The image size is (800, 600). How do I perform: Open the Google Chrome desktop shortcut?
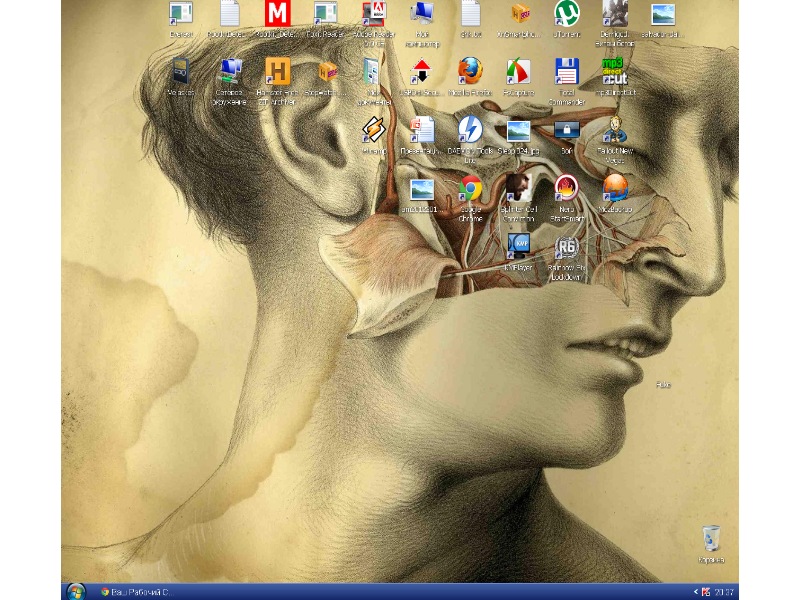click(470, 189)
